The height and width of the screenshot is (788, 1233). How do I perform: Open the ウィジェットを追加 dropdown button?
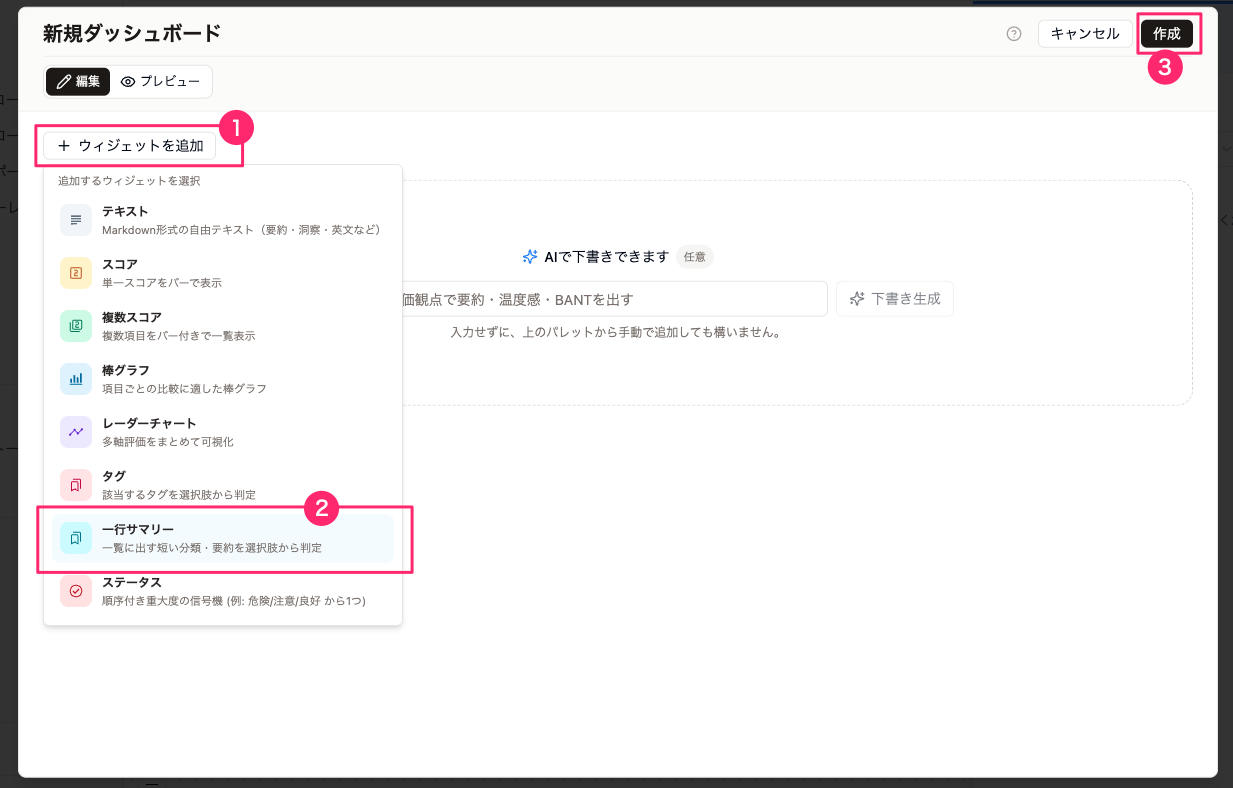click(x=130, y=146)
